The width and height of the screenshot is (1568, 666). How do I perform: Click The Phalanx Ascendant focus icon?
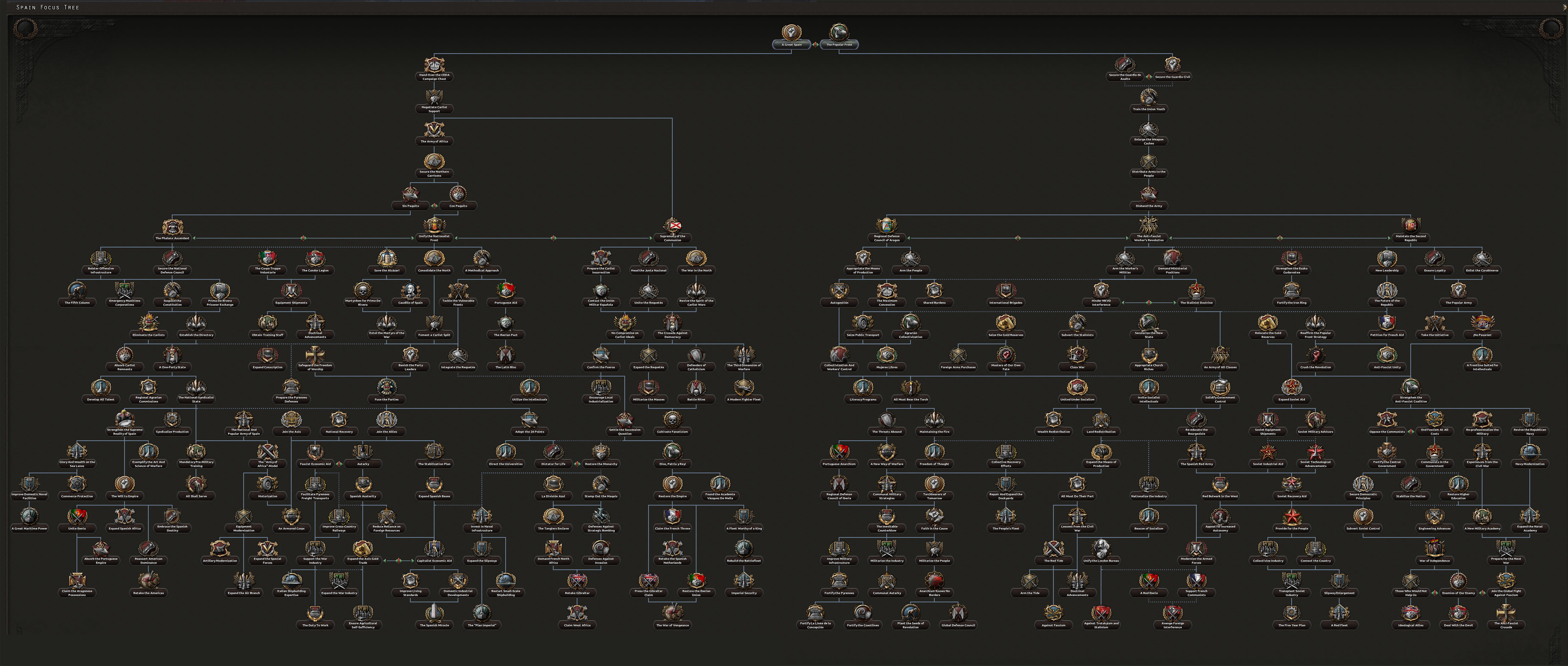(x=172, y=227)
